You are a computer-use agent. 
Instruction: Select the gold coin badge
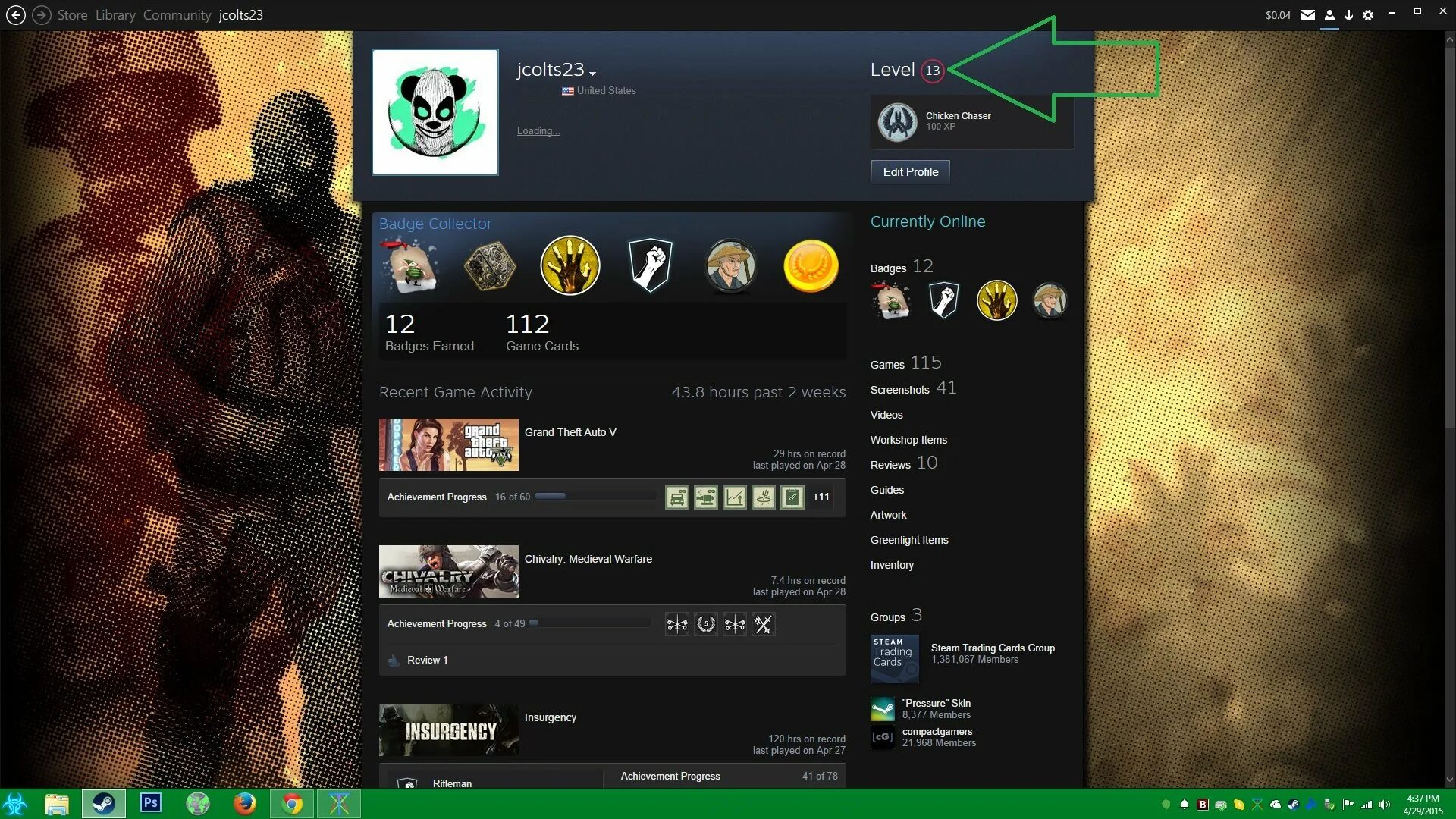(811, 266)
